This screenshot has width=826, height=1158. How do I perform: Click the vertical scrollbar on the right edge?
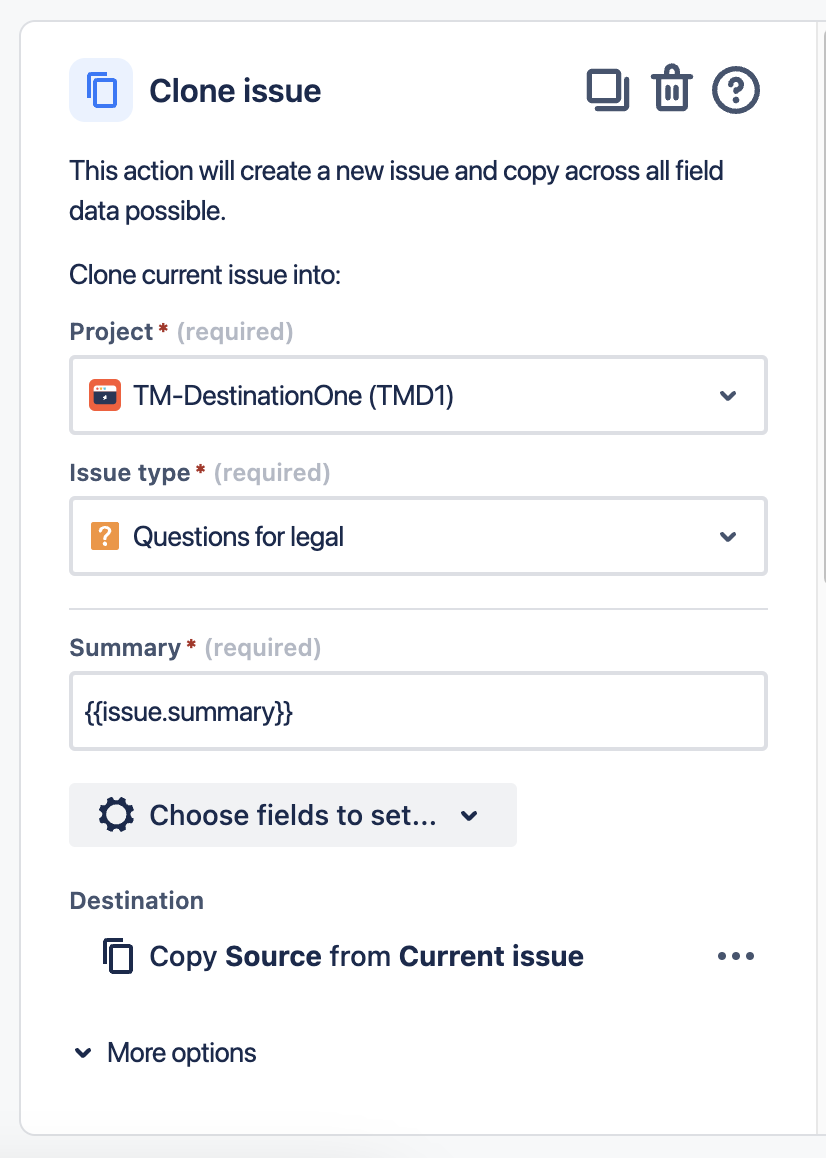[822, 300]
